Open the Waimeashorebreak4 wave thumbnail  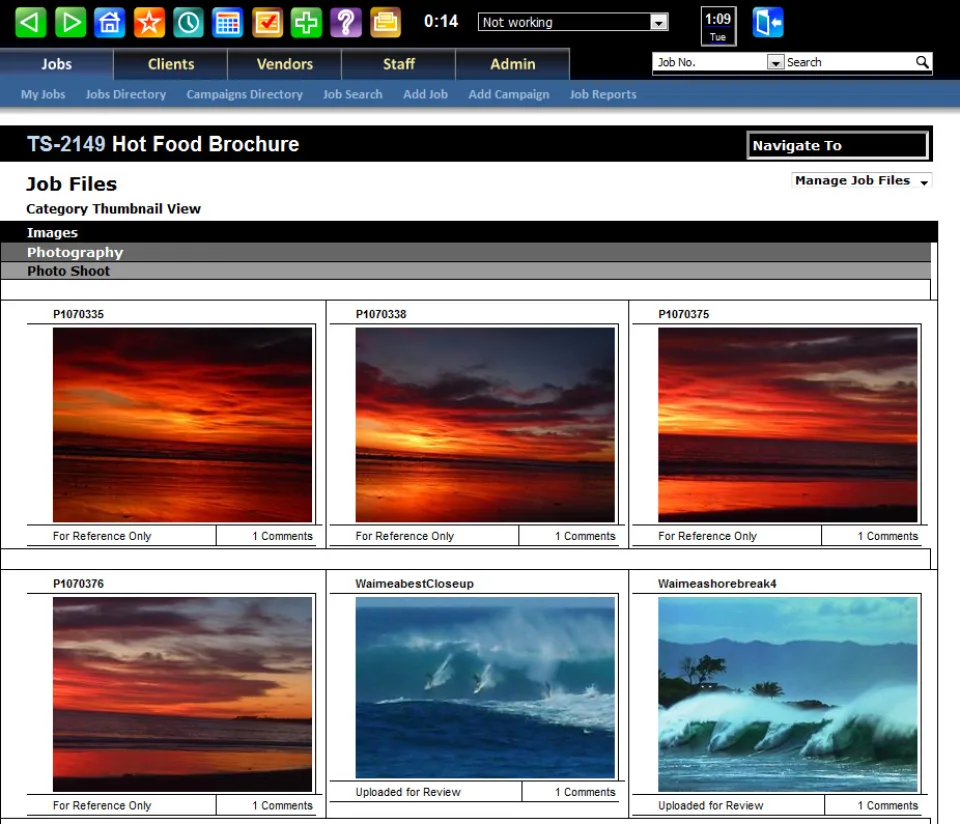[787, 694]
